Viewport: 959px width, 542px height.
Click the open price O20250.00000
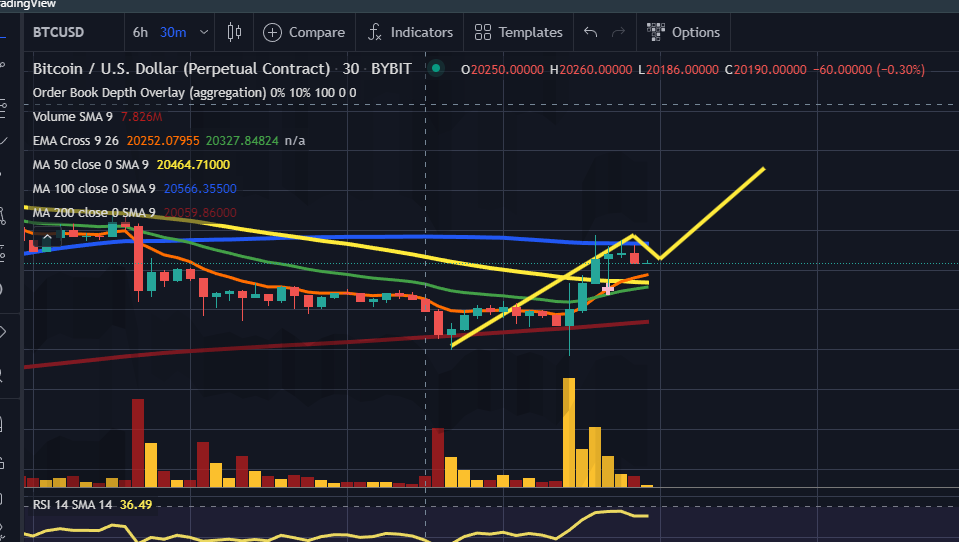point(502,70)
